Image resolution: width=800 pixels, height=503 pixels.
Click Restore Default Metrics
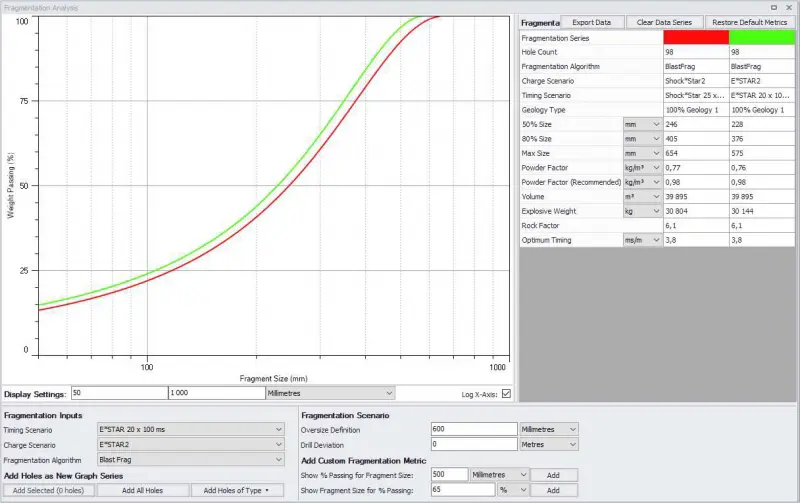(x=750, y=22)
